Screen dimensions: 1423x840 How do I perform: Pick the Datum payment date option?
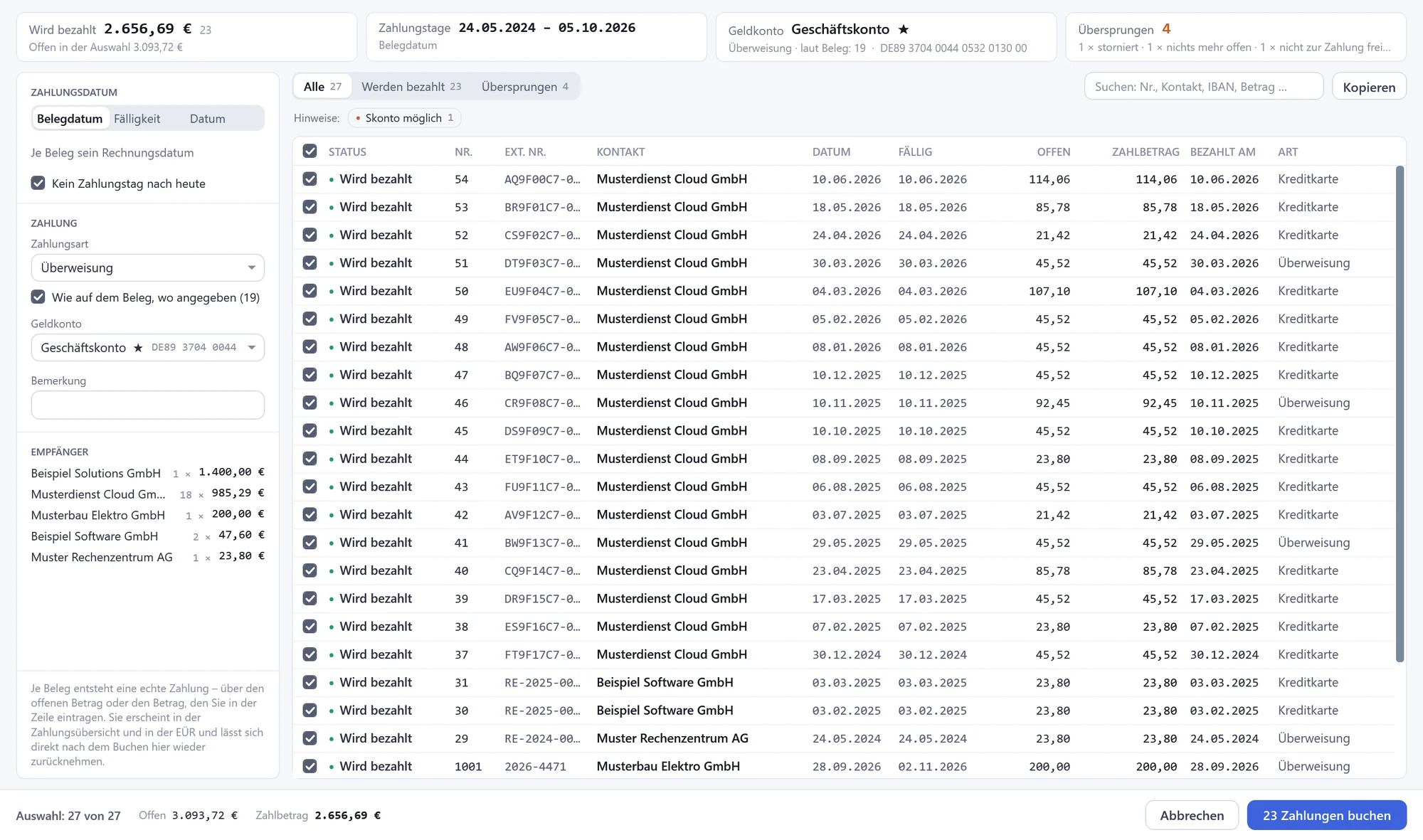(x=207, y=119)
